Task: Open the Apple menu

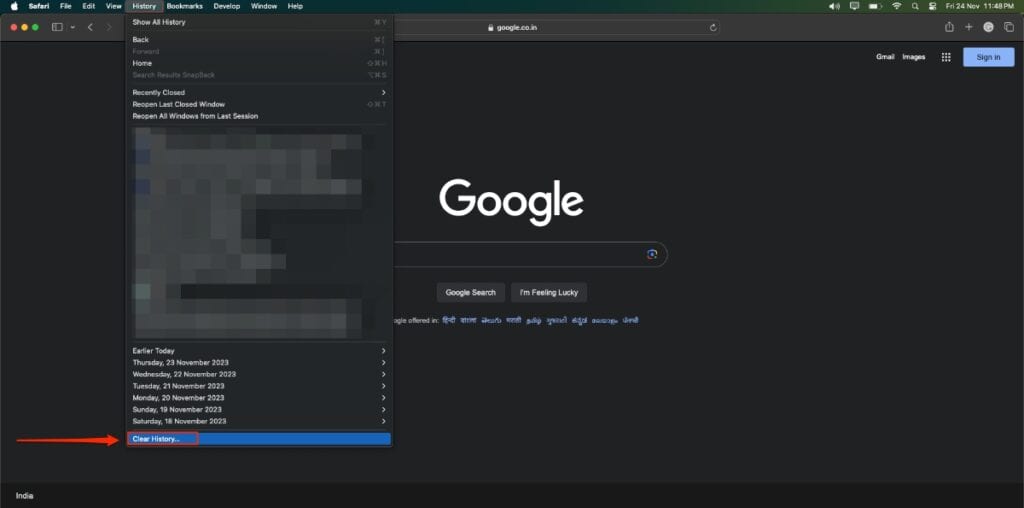Action: coord(14,6)
